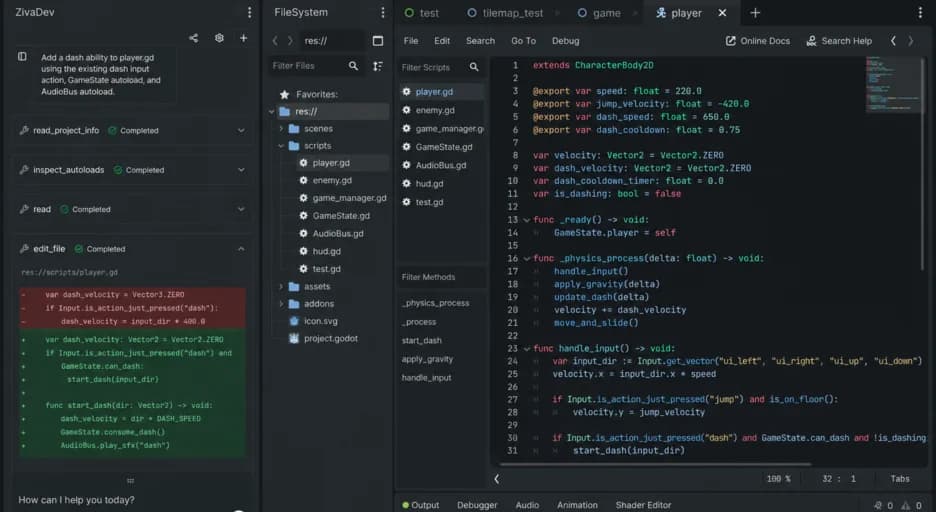Open the Go To menu

tap(524, 41)
